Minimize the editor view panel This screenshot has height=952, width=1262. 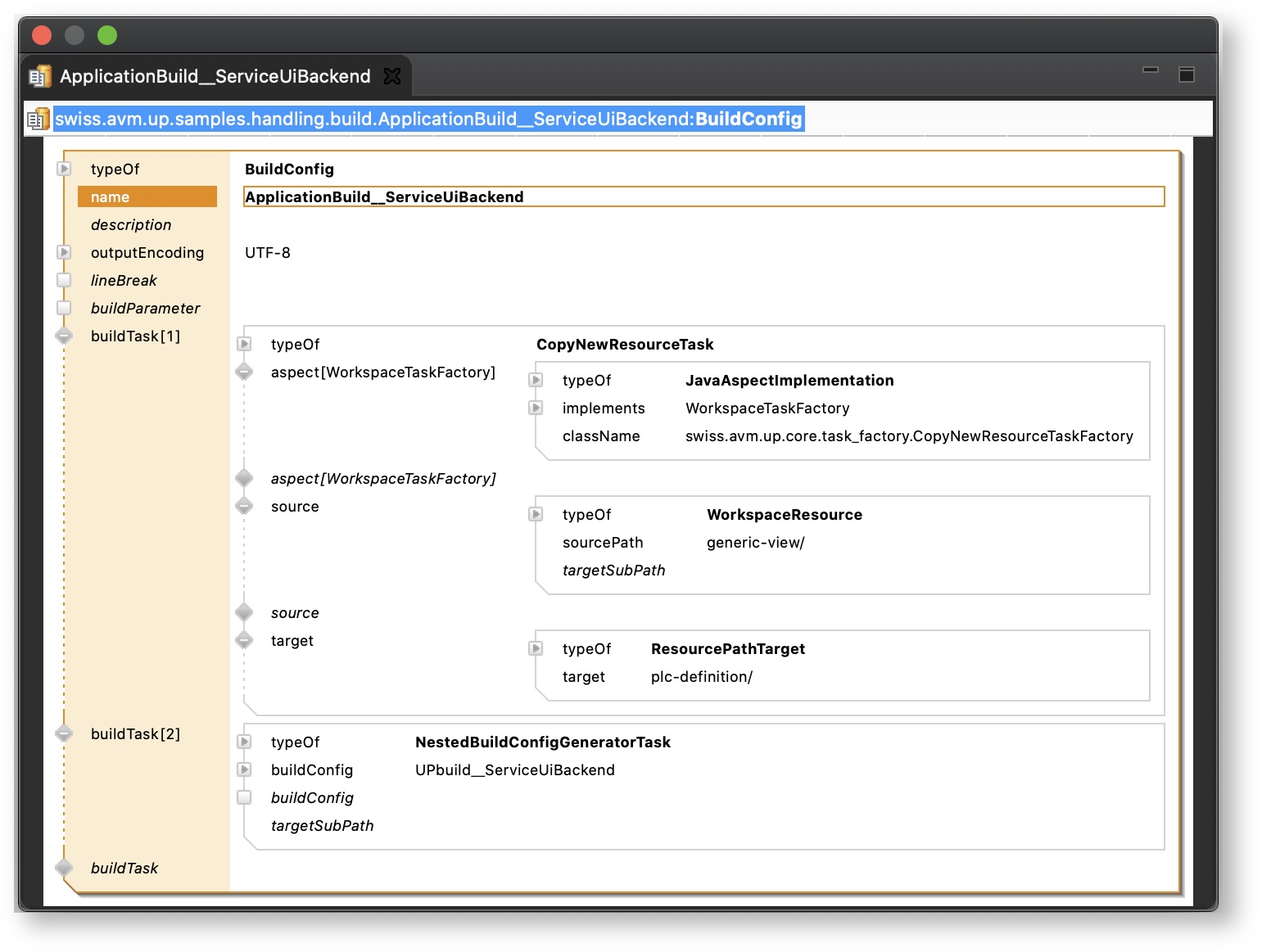[x=1150, y=70]
